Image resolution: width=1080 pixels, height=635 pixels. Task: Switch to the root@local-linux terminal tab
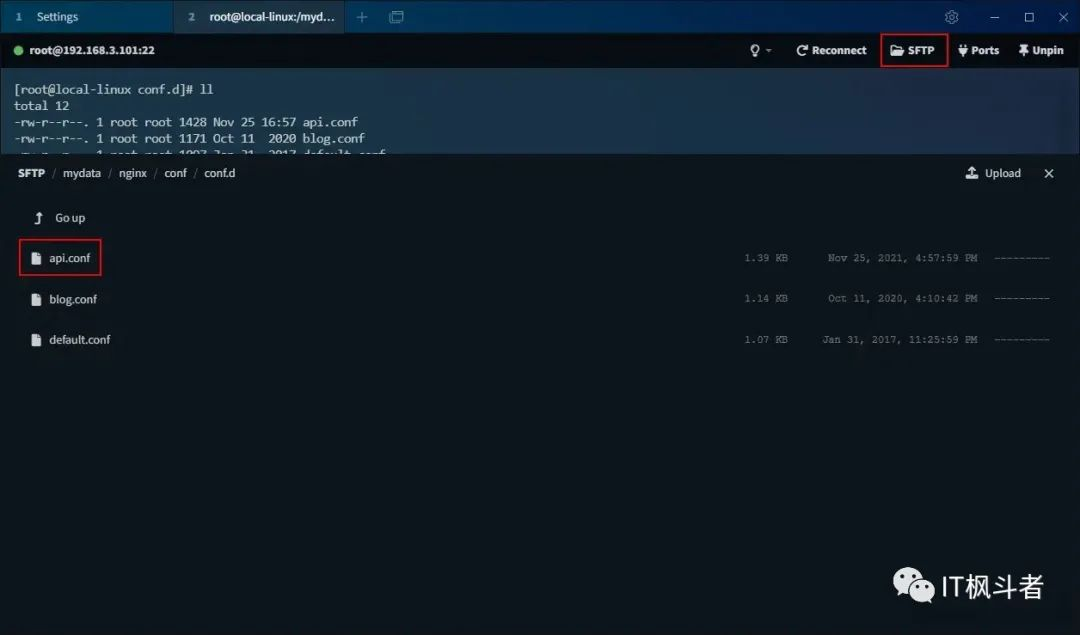point(259,17)
